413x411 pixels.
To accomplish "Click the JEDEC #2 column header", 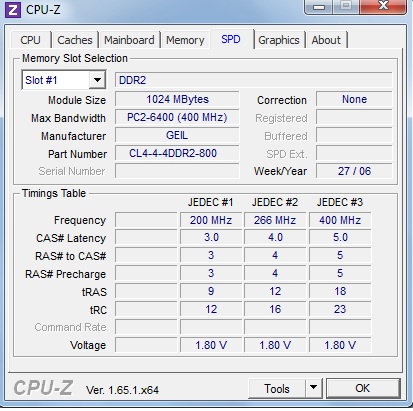I will pos(275,202).
